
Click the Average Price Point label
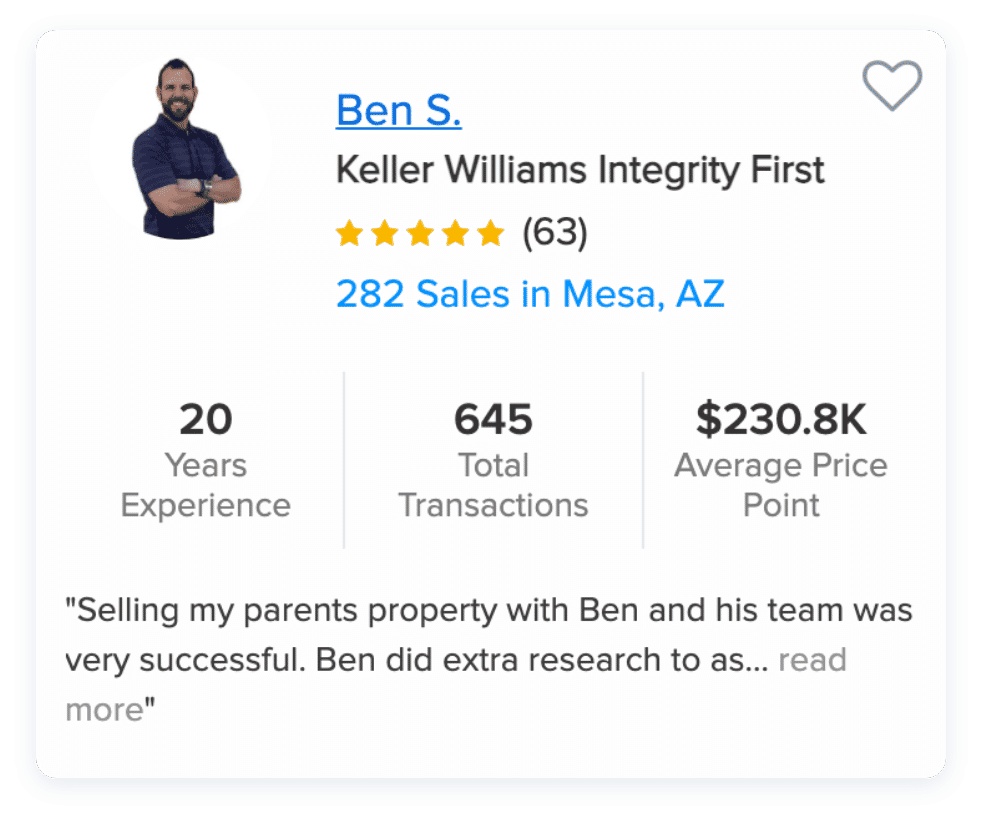[781, 485]
